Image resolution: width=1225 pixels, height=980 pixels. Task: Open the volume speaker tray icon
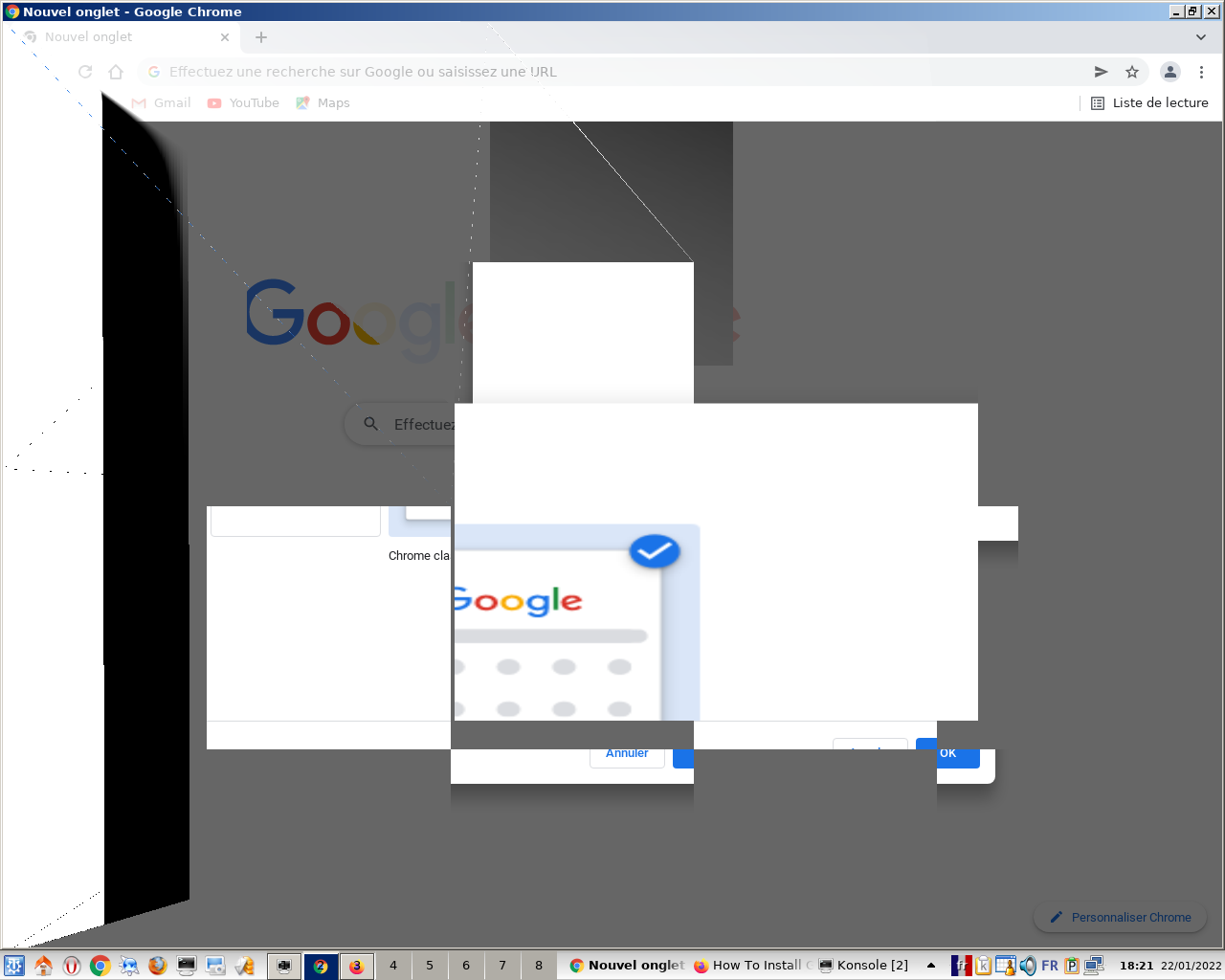[1028, 966]
